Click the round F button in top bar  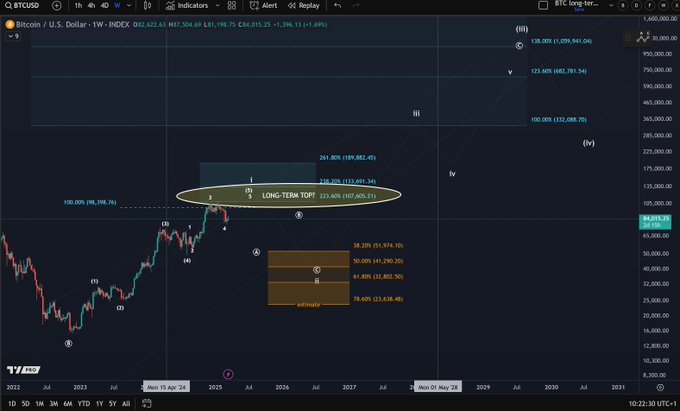650,6
